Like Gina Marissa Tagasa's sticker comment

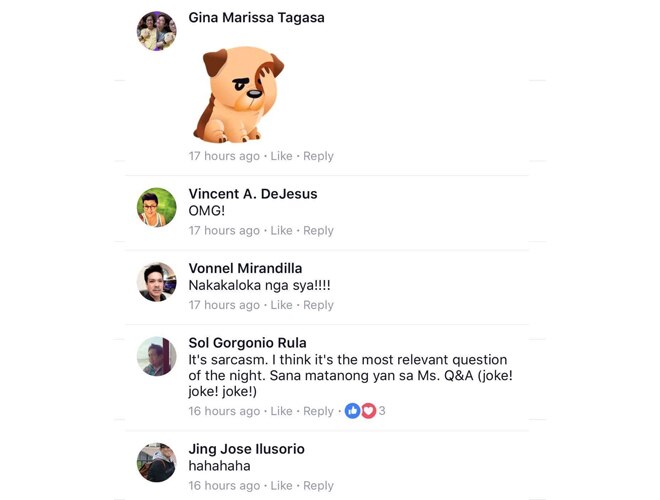[281, 156]
